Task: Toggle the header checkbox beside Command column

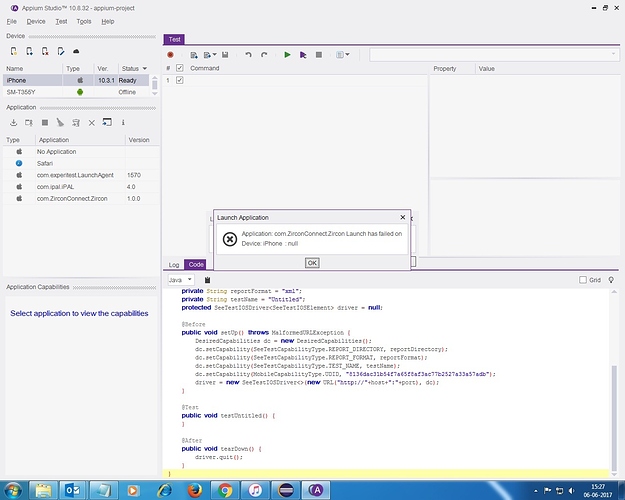Action: click(x=180, y=68)
